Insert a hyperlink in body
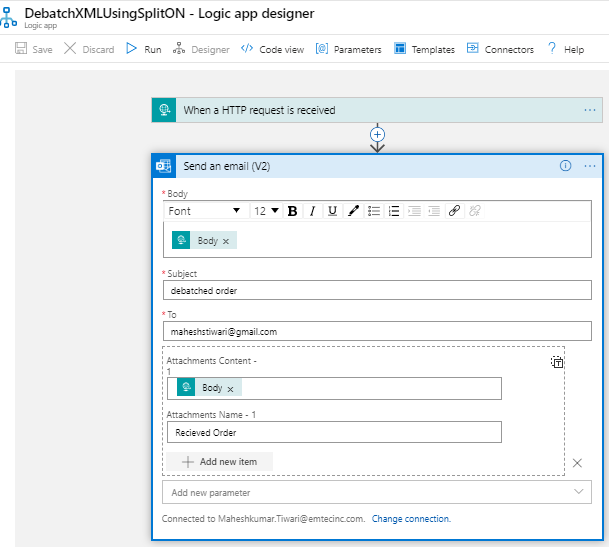Image resolution: width=609 pixels, height=547 pixels. 454,211
